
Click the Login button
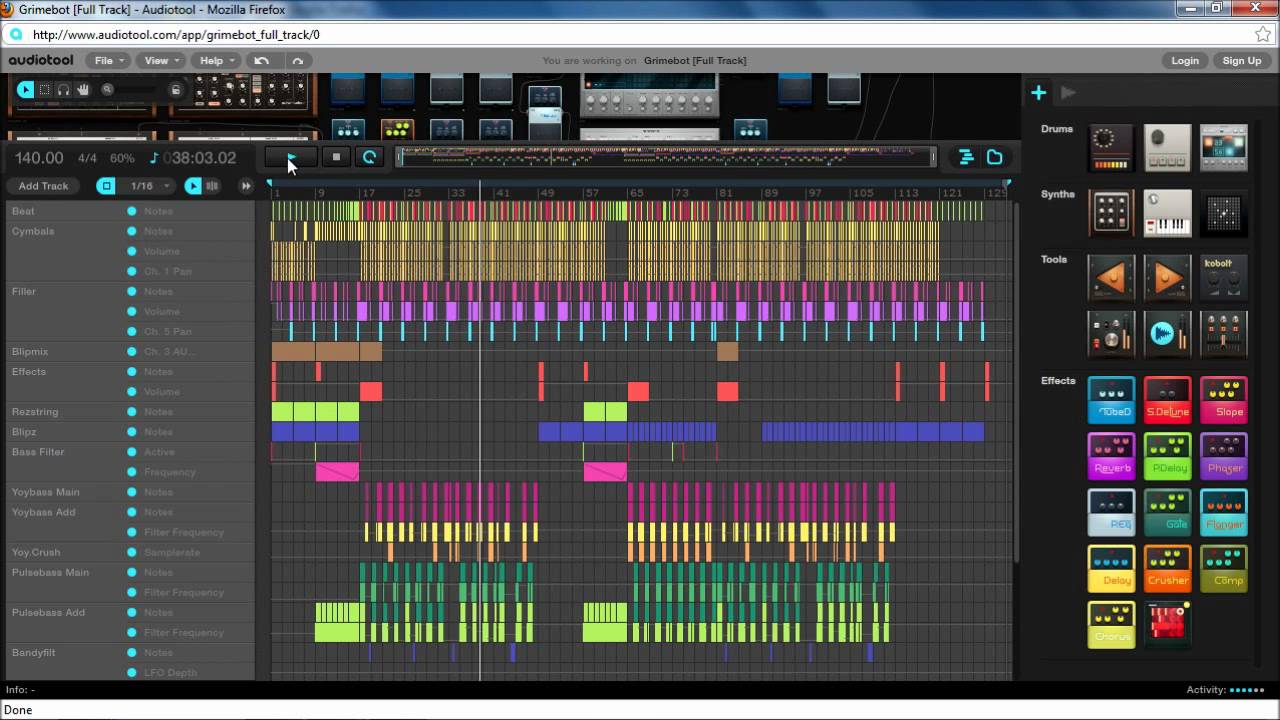click(x=1185, y=61)
